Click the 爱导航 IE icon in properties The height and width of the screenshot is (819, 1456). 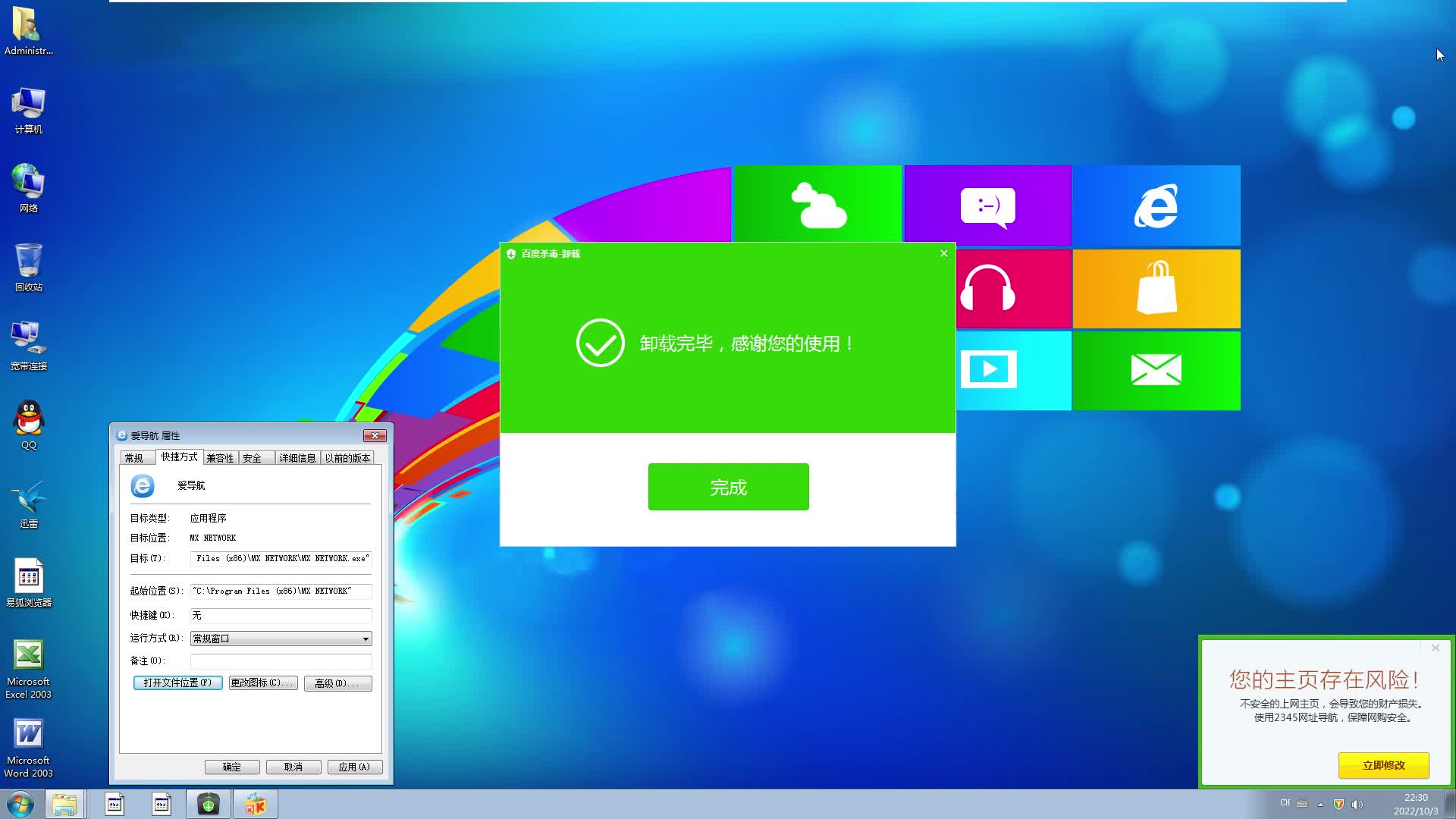[x=143, y=485]
